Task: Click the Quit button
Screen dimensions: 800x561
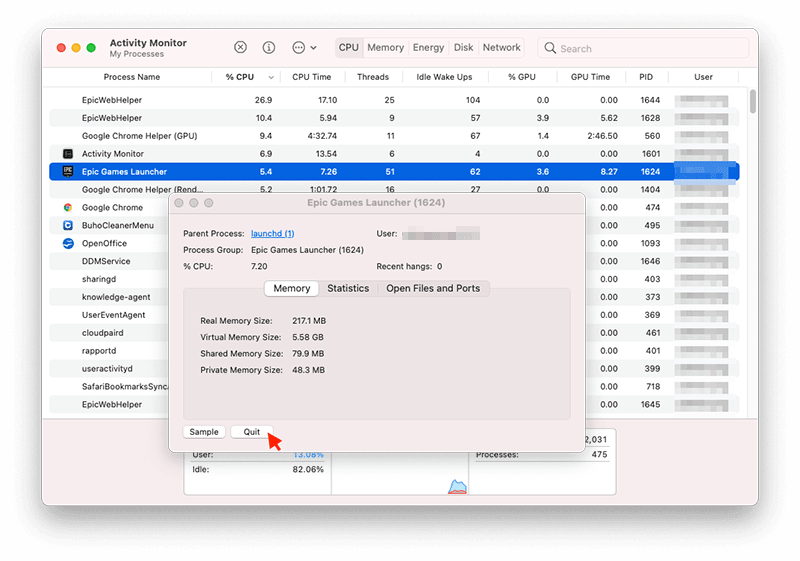Action: click(252, 432)
